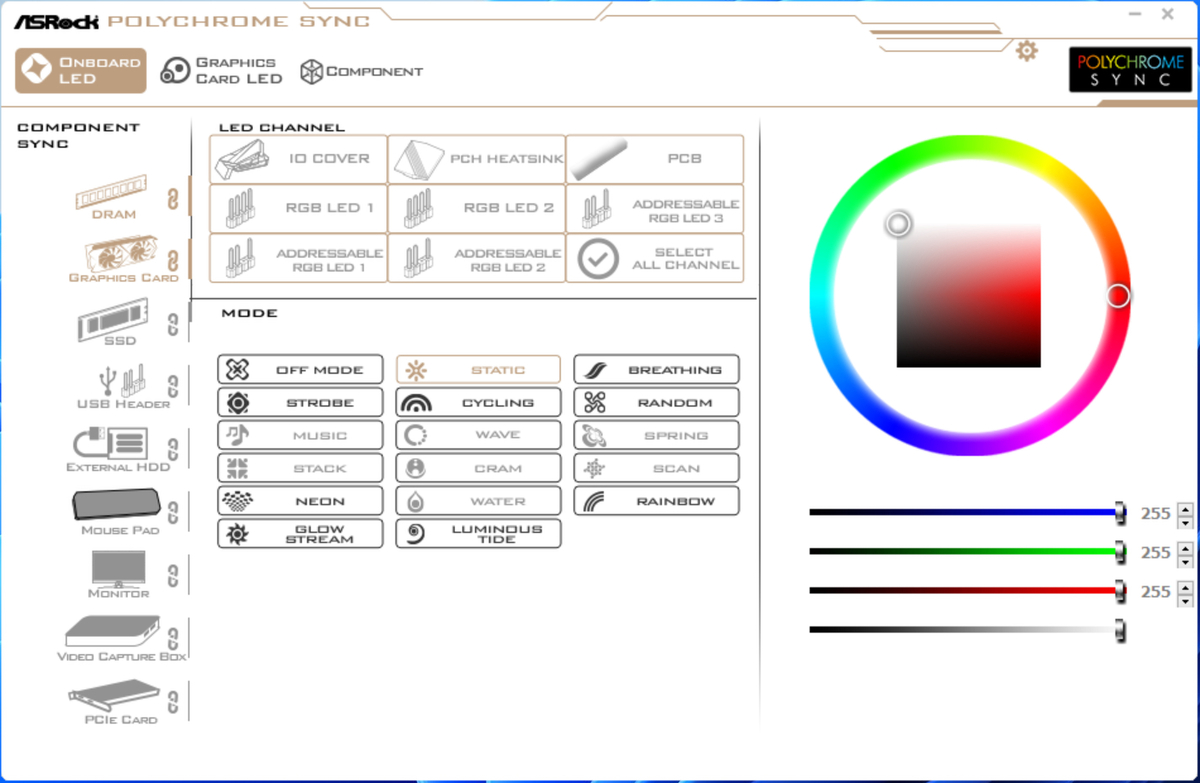This screenshot has width=1200, height=783.
Task: Increase red value with up arrow
Action: tap(1185, 587)
